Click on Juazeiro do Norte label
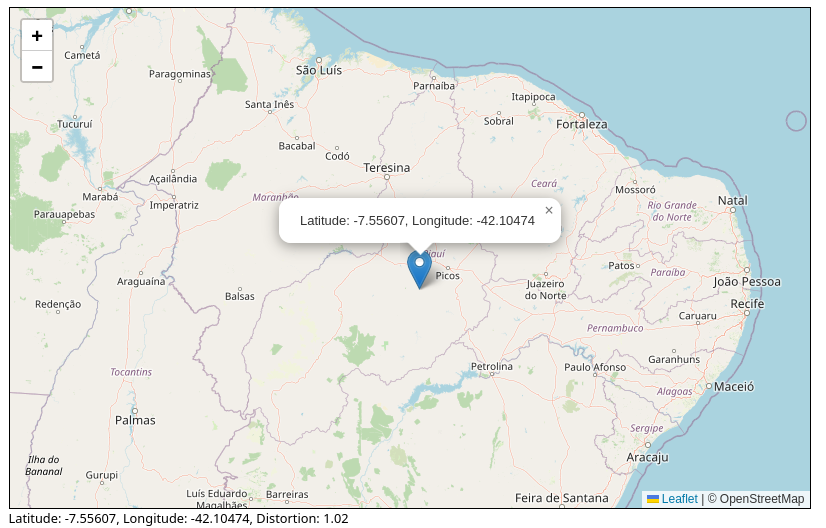The height and width of the screenshot is (528, 826). click(x=546, y=289)
